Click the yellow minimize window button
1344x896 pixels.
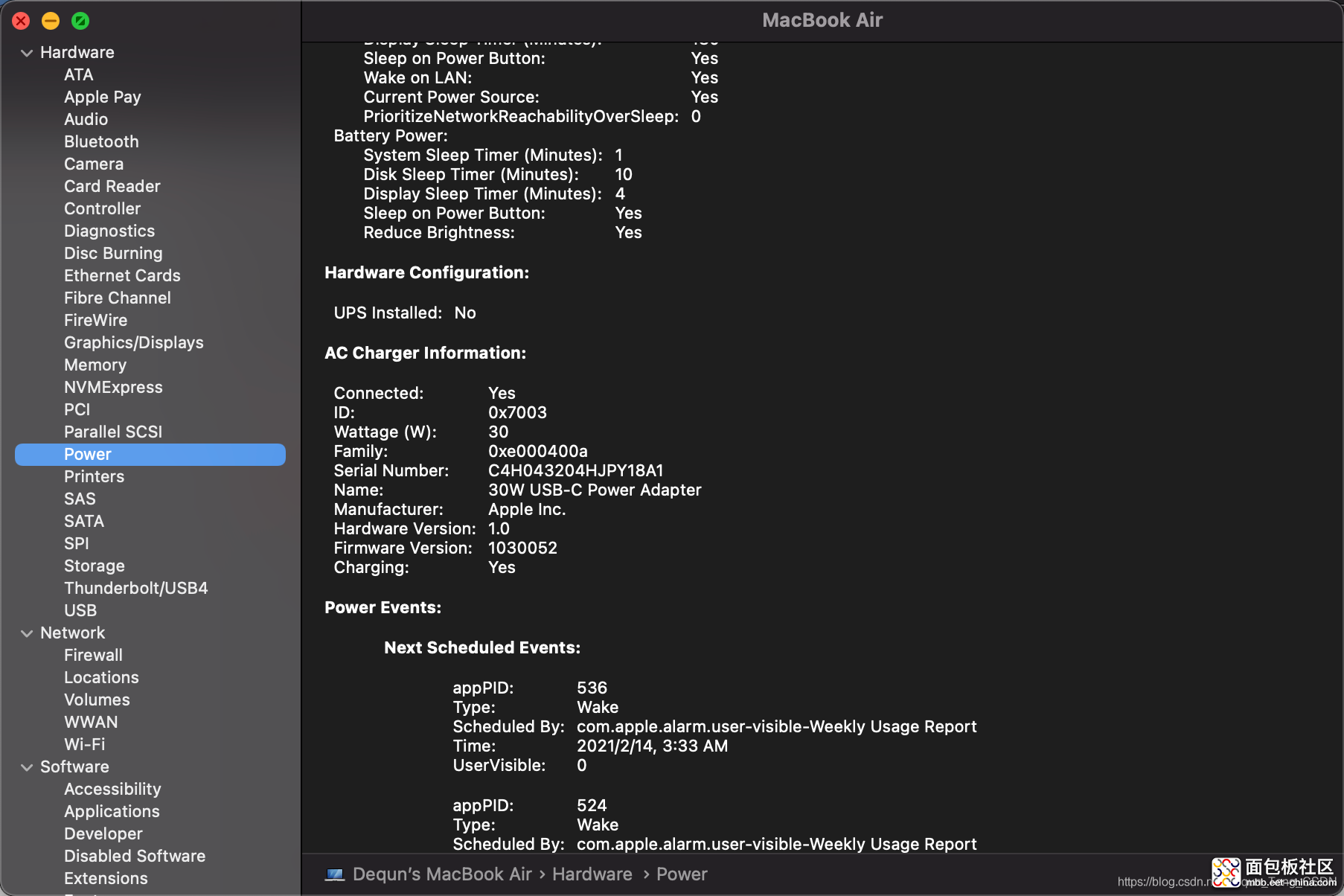[x=51, y=21]
